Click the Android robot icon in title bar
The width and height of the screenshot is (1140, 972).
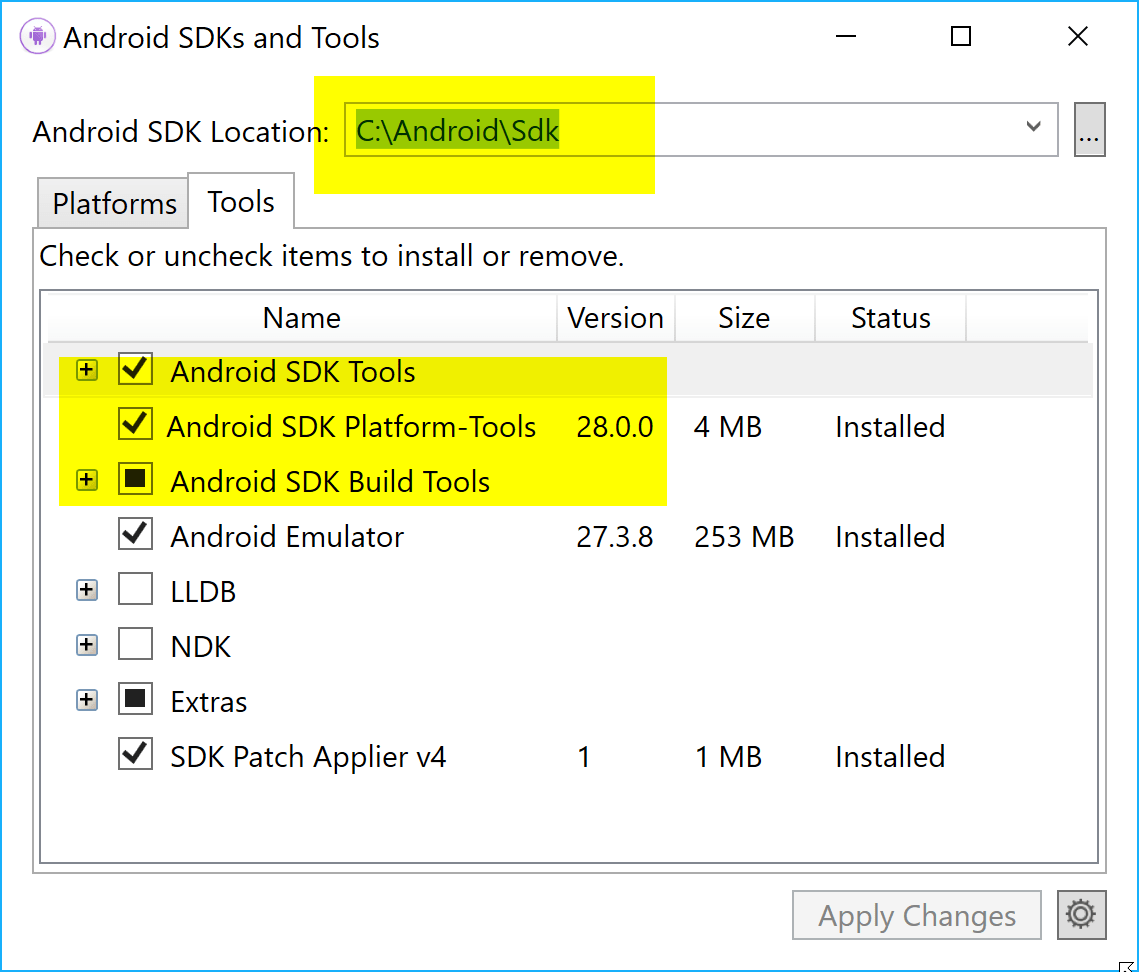click(36, 36)
